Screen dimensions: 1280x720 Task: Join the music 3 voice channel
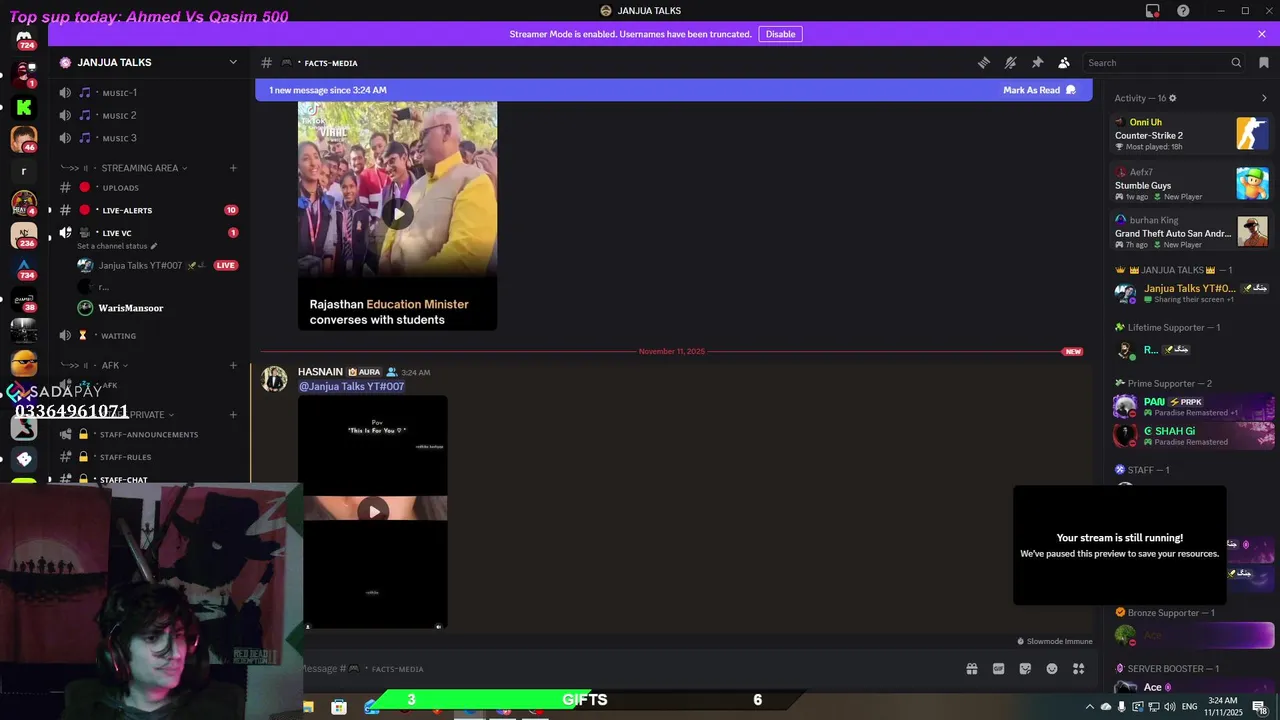click(x=150, y=138)
